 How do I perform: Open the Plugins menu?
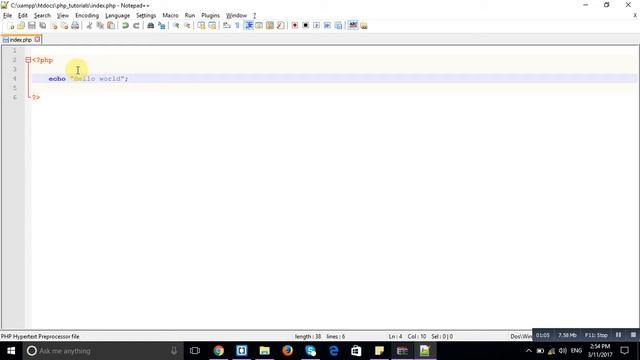[211, 16]
